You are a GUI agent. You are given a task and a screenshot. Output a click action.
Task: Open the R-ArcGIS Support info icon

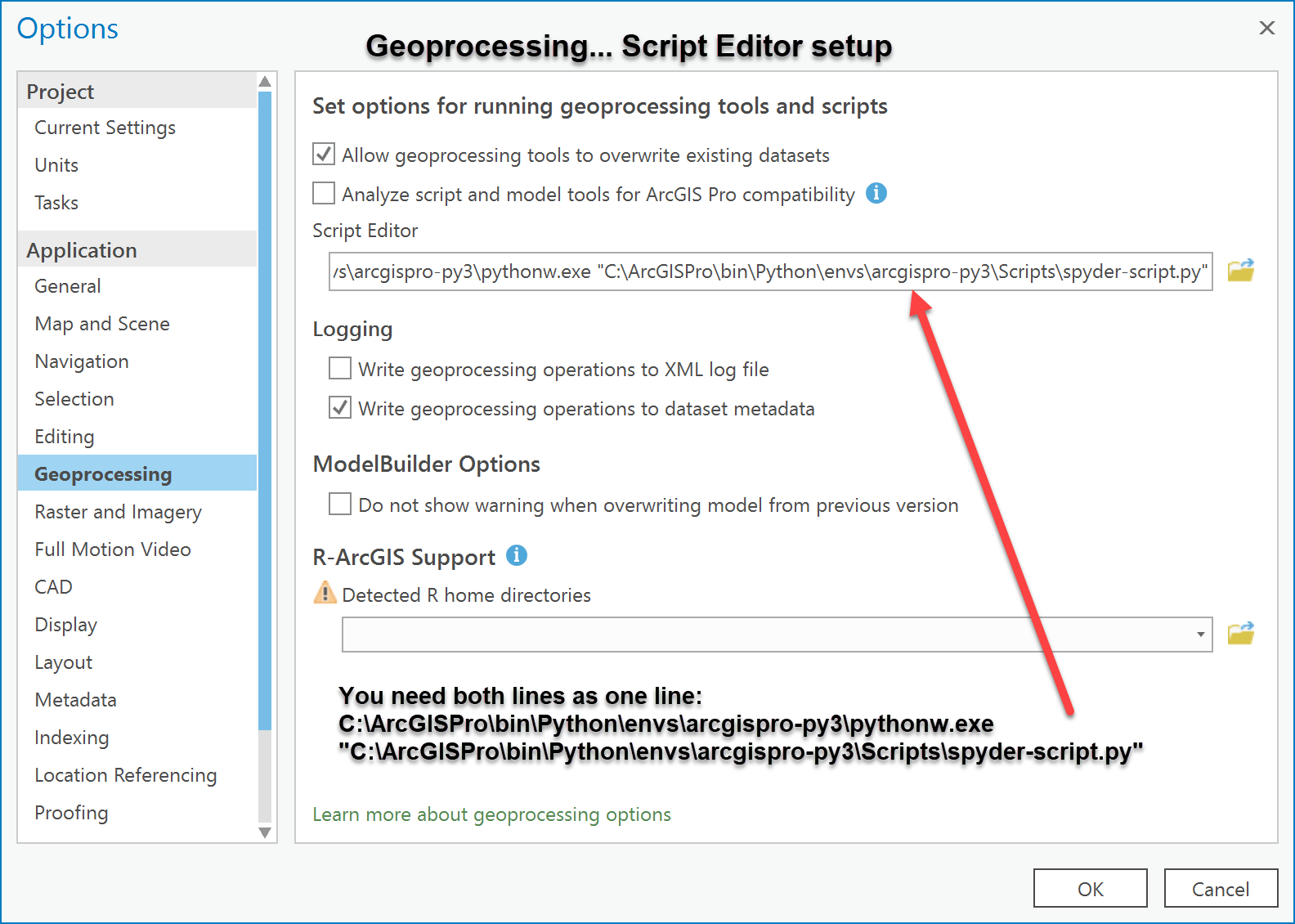click(517, 555)
